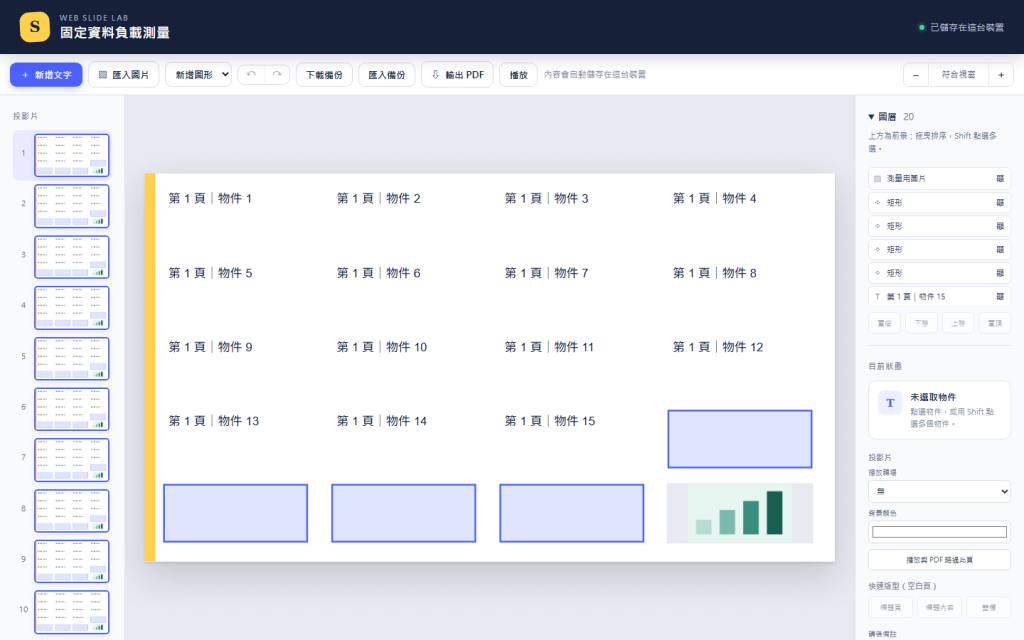Image resolution: width=1024 pixels, height=640 pixels.
Task: Select the text 第 1 頁 | 物件 6 on the slide
Action: (379, 273)
